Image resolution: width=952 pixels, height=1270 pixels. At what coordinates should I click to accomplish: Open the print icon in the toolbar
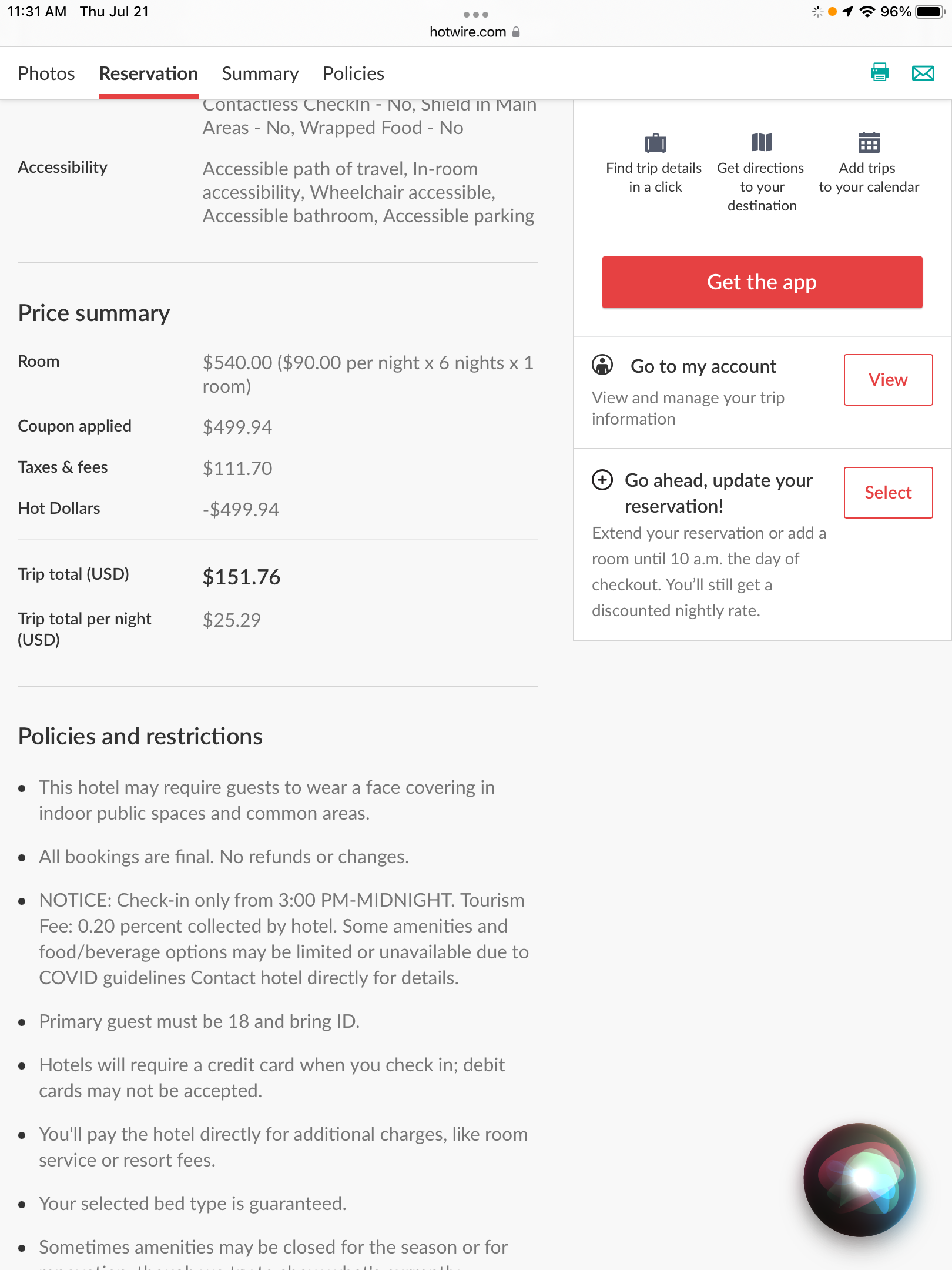879,73
